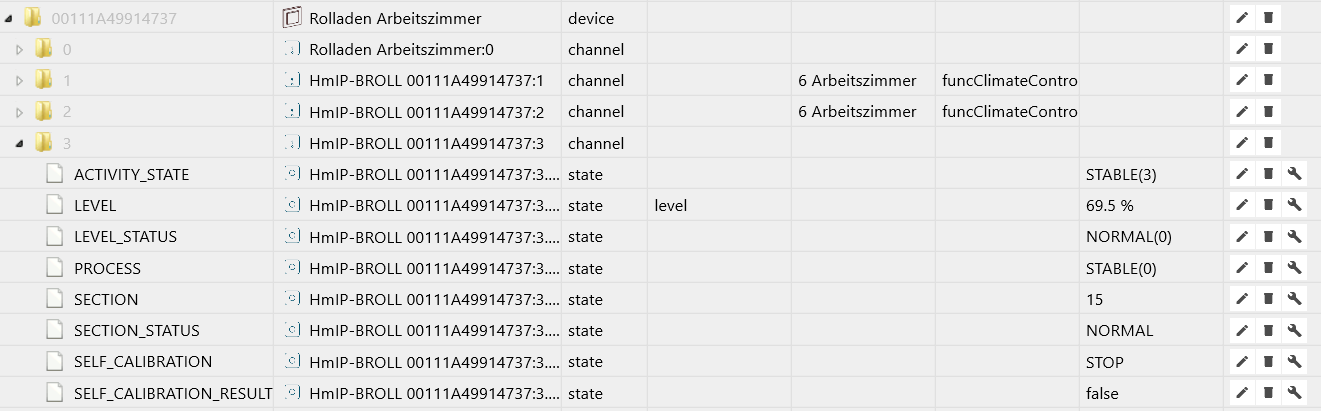
Task: Open wrench settings for LEVEL state
Action: (x=1294, y=205)
